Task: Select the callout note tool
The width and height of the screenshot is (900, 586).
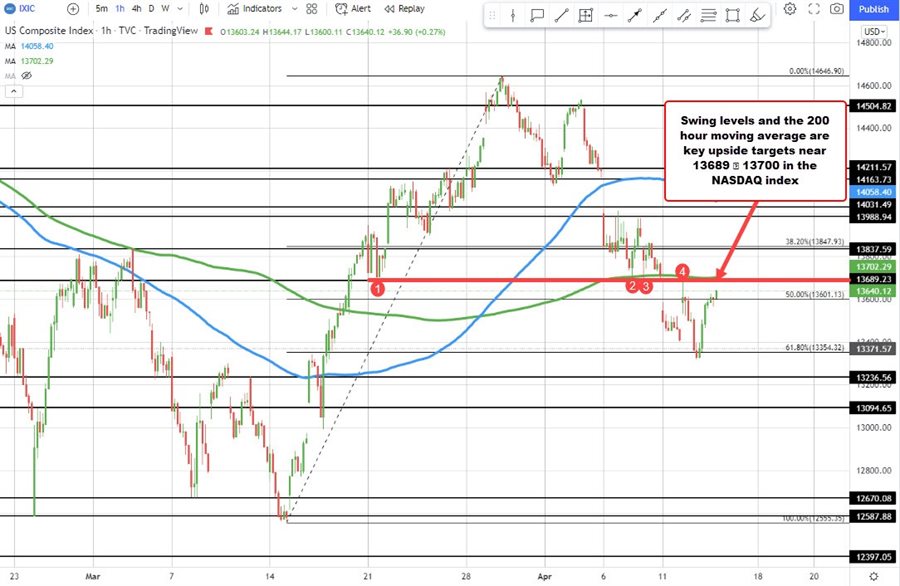Action: click(x=537, y=16)
